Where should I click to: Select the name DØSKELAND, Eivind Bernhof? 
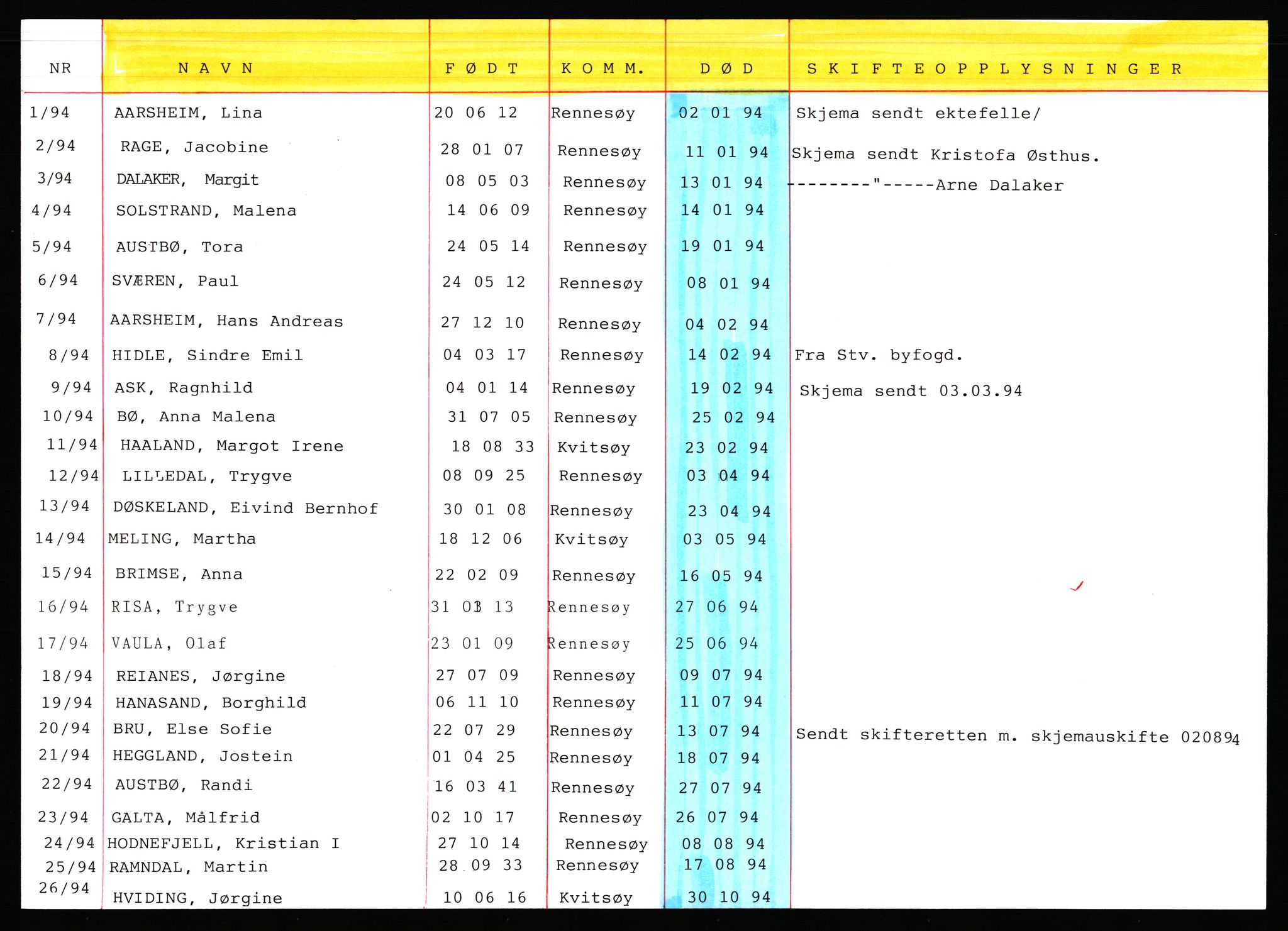pyautogui.click(x=245, y=508)
